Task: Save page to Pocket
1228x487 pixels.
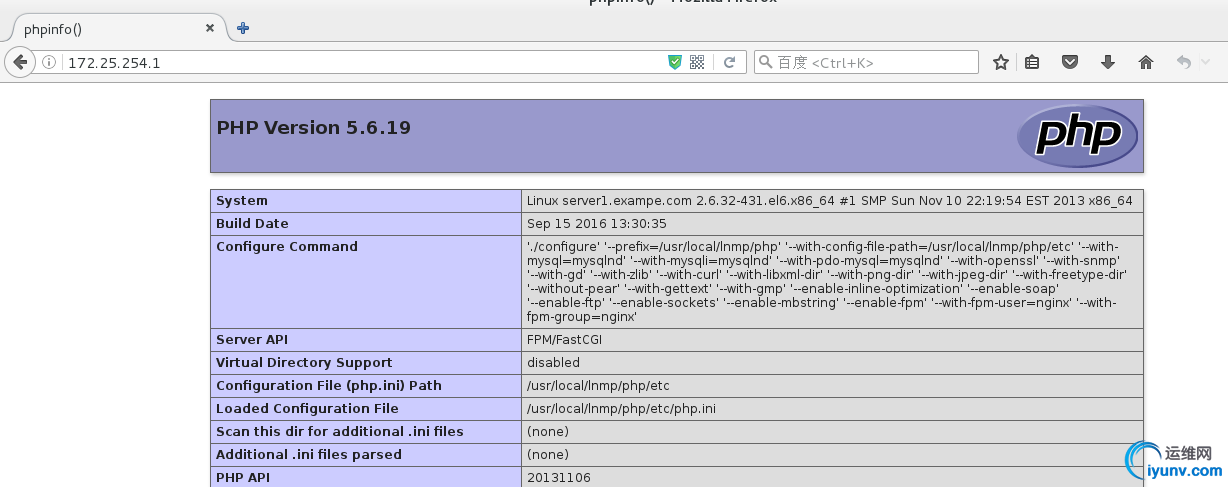Action: click(1069, 62)
